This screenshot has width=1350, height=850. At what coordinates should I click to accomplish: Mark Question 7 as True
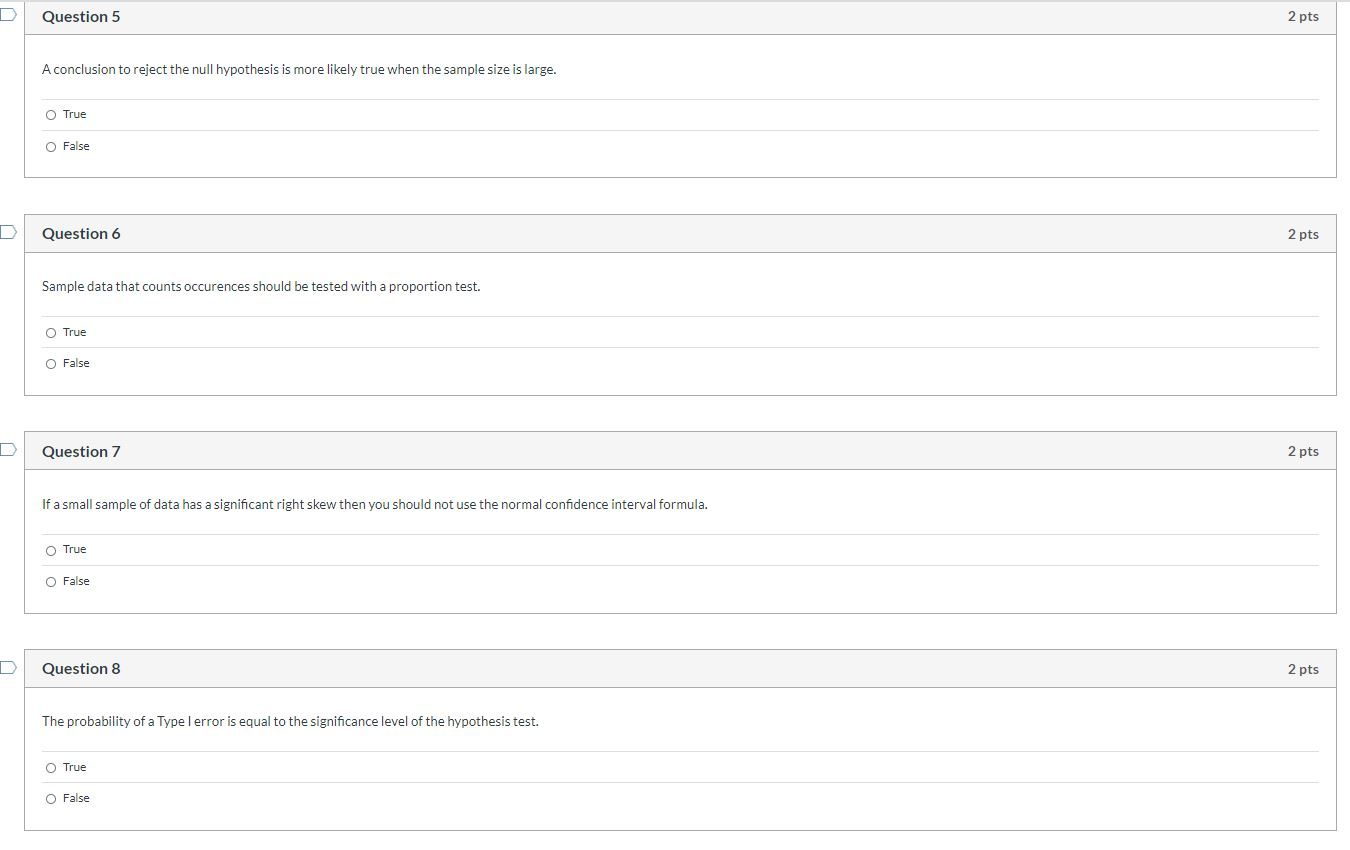pos(51,550)
